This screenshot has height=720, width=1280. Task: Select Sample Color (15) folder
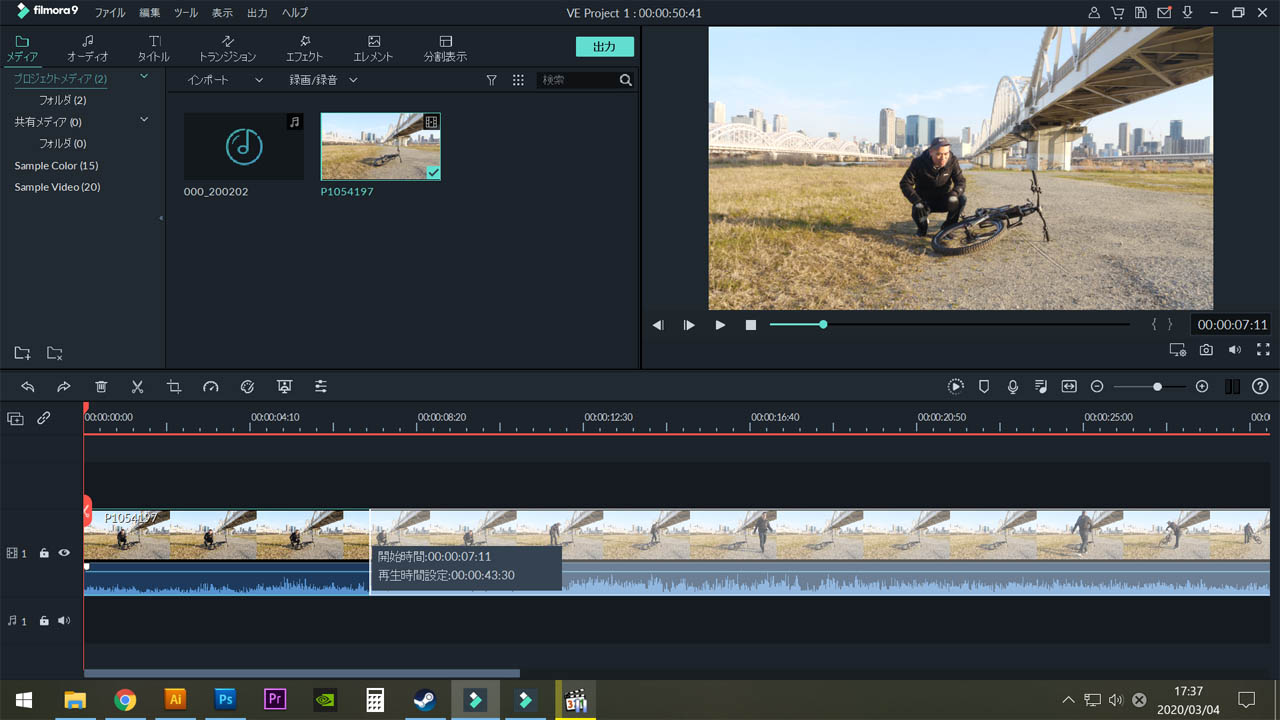pos(56,166)
